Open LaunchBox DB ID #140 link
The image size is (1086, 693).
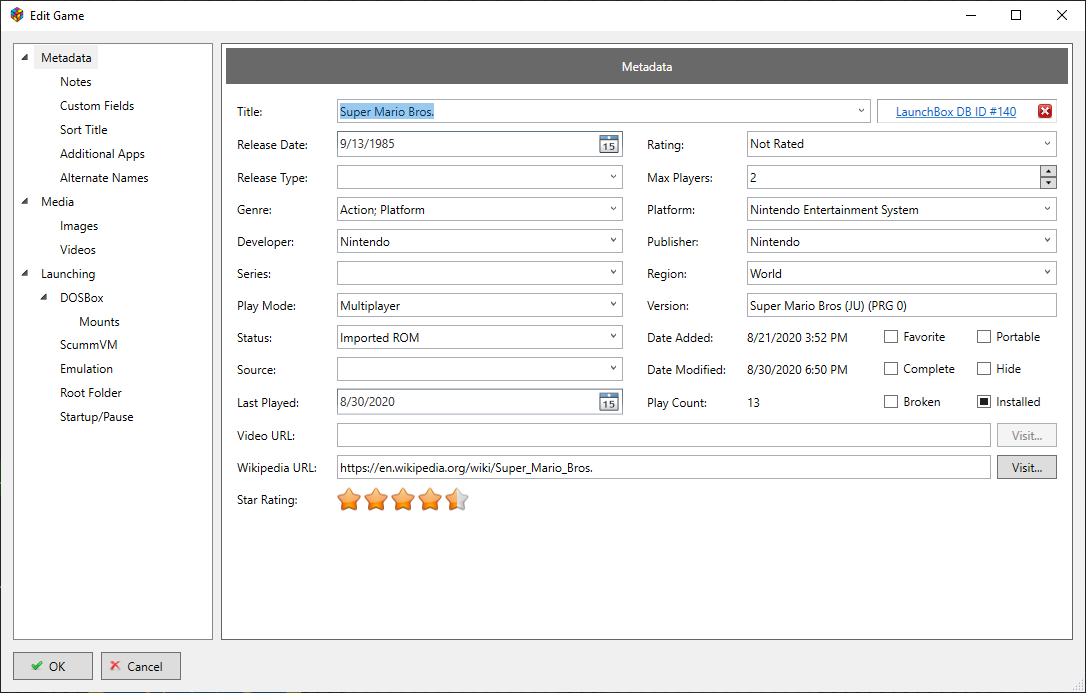pos(956,111)
